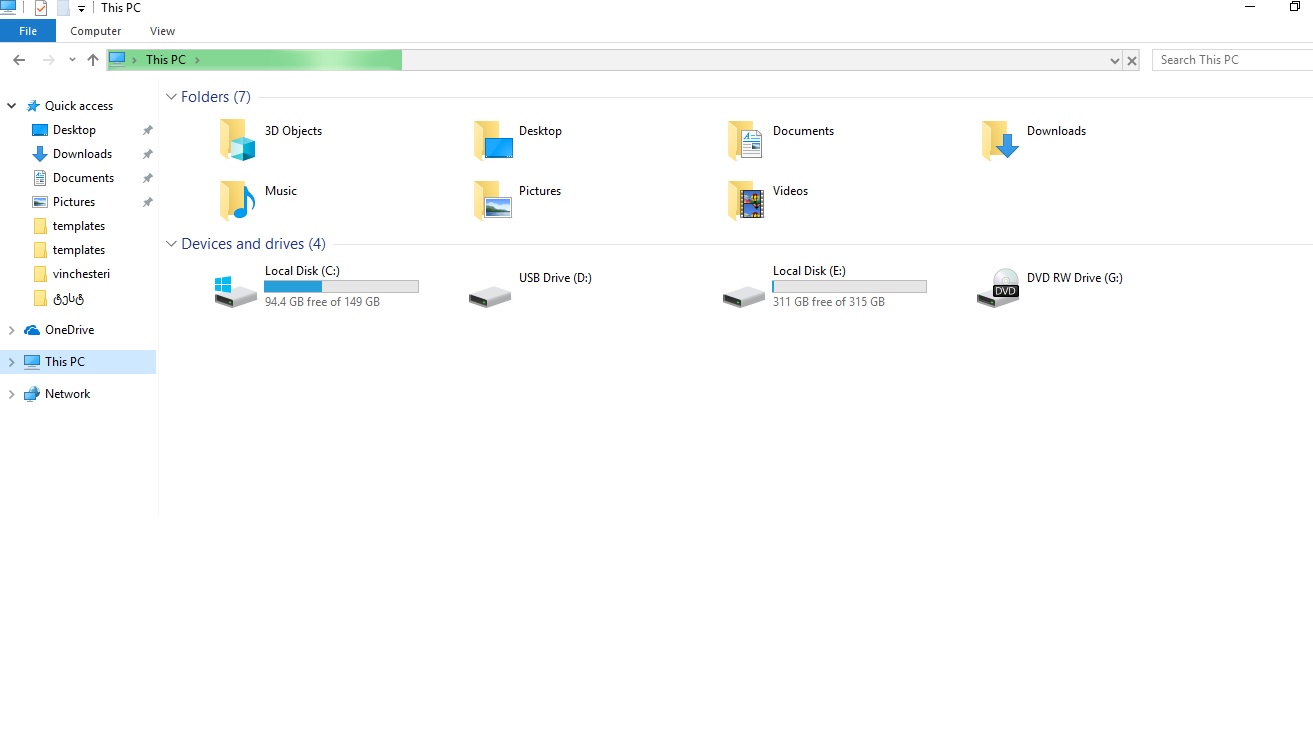Open the ტესტ folder in Quick access
This screenshot has width=1313, height=729.
68,298
